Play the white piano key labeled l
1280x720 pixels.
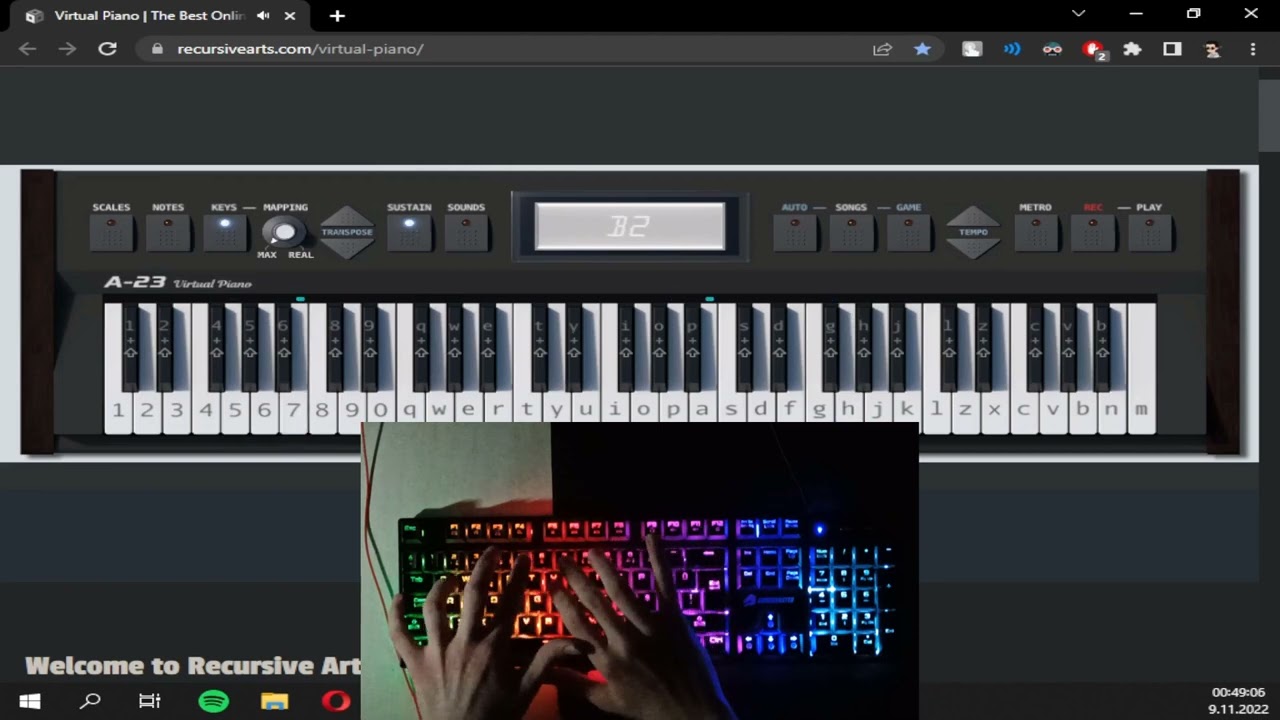click(x=935, y=410)
